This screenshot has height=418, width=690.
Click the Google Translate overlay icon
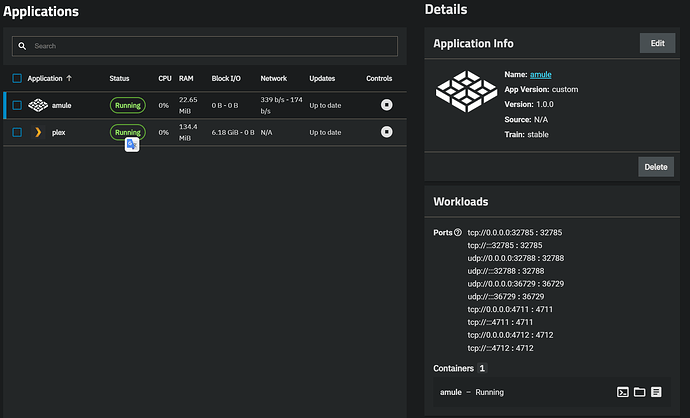pos(132,144)
